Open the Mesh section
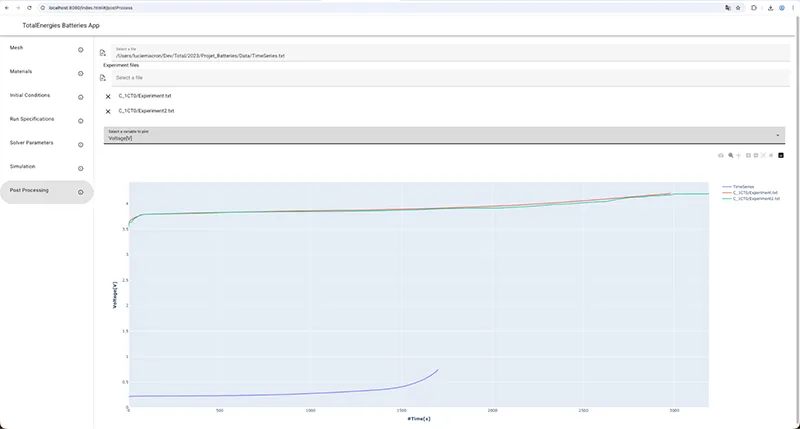The height and width of the screenshot is (429, 800). coord(16,47)
